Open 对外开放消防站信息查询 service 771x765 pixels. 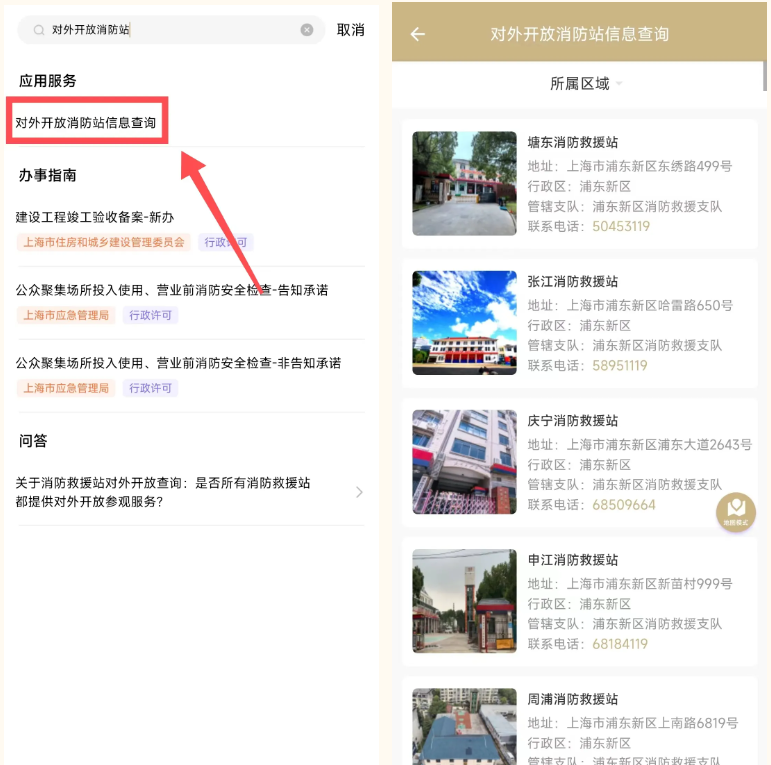coord(86,123)
